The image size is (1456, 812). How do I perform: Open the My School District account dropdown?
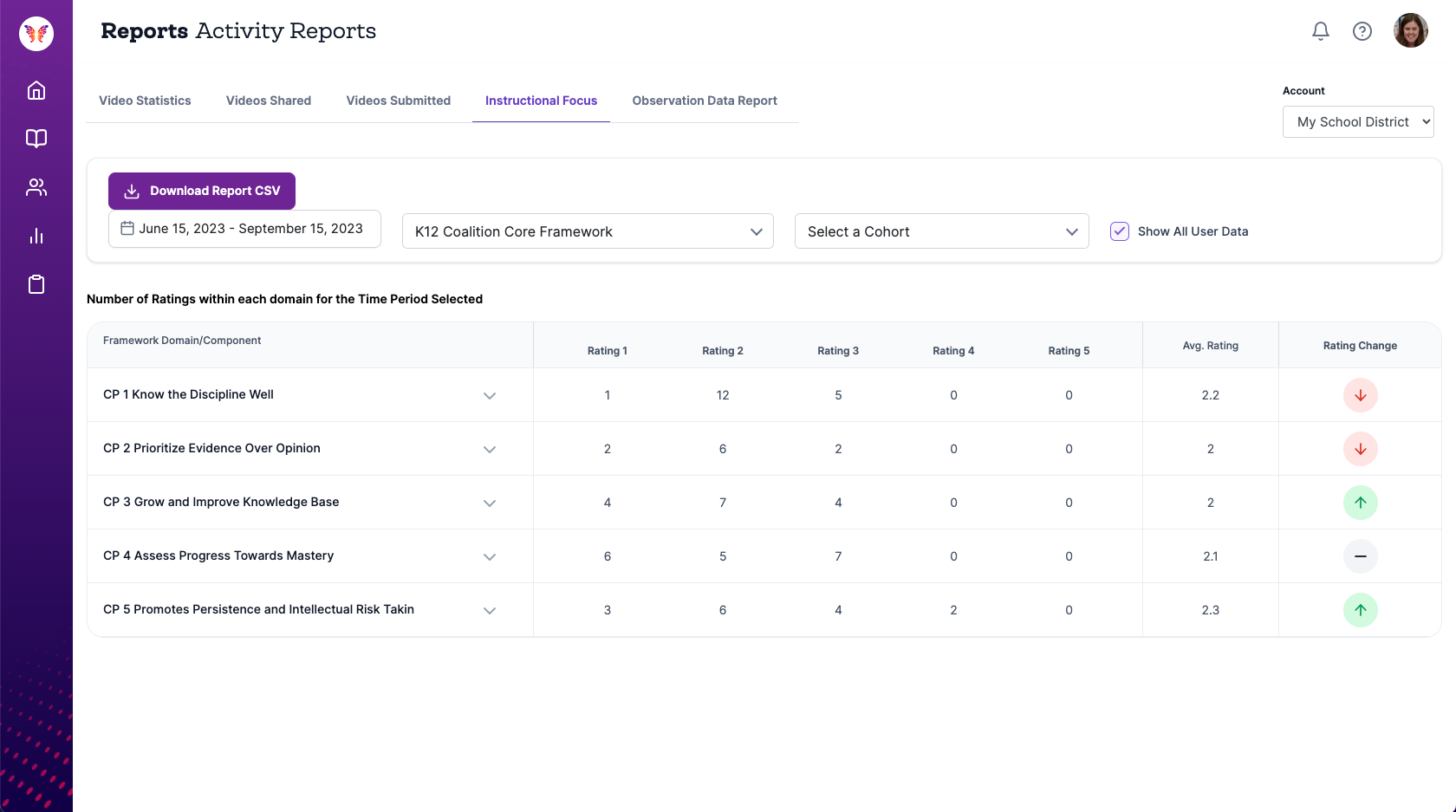[x=1357, y=122]
